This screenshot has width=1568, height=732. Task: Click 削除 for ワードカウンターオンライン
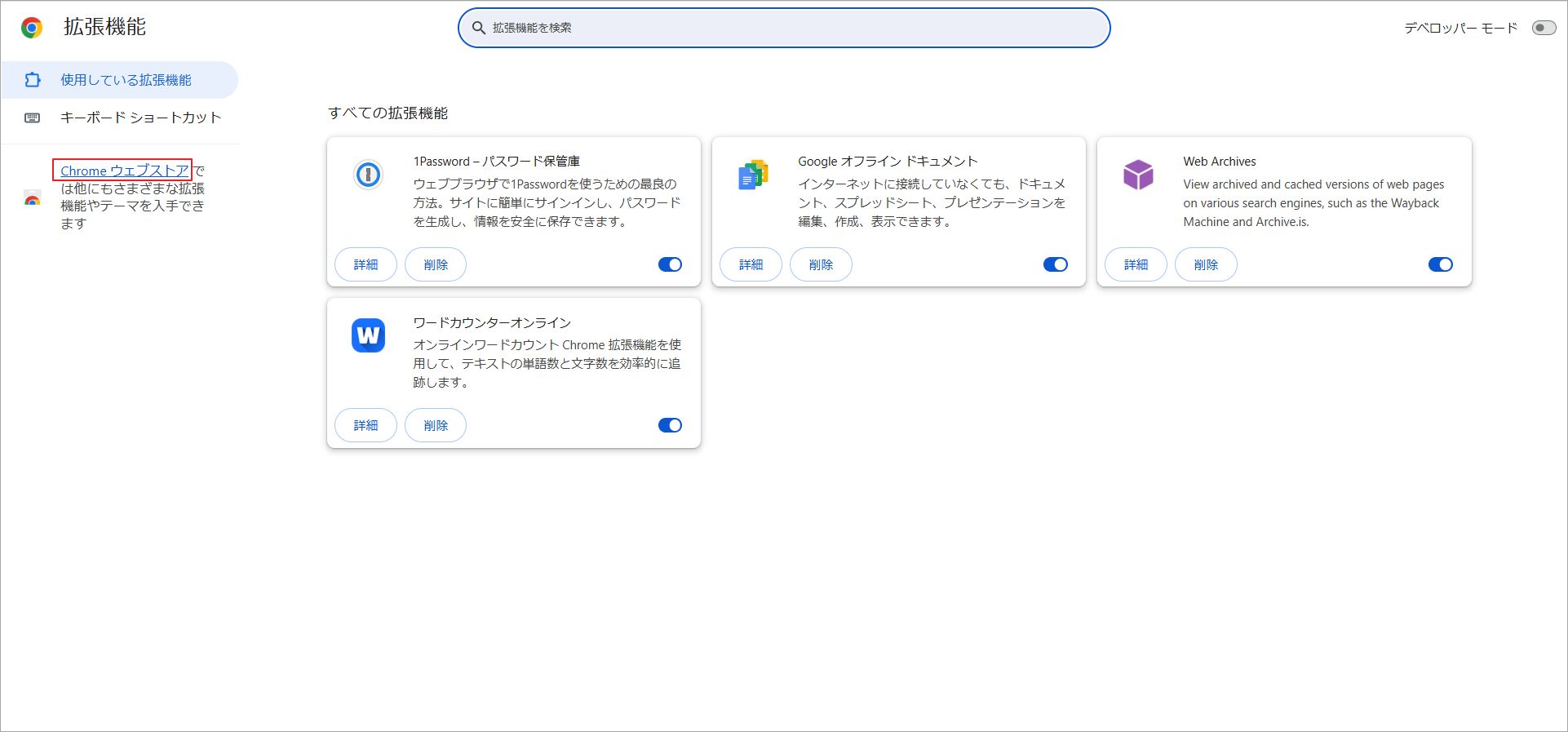pyautogui.click(x=436, y=425)
